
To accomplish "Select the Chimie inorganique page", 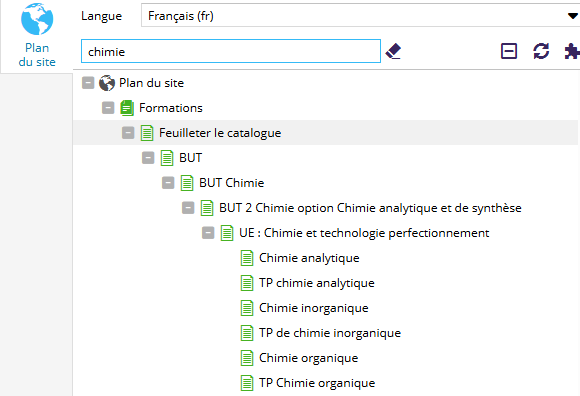I will tap(314, 308).
